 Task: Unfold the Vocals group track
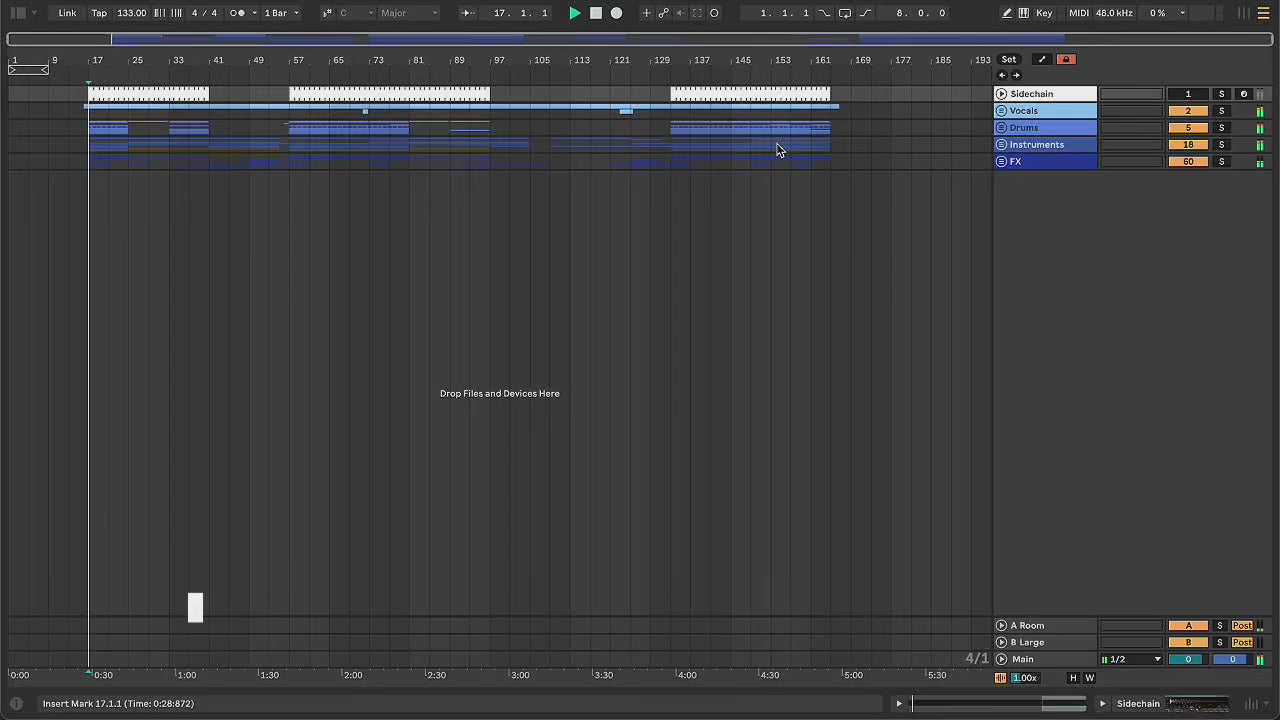tap(1001, 111)
